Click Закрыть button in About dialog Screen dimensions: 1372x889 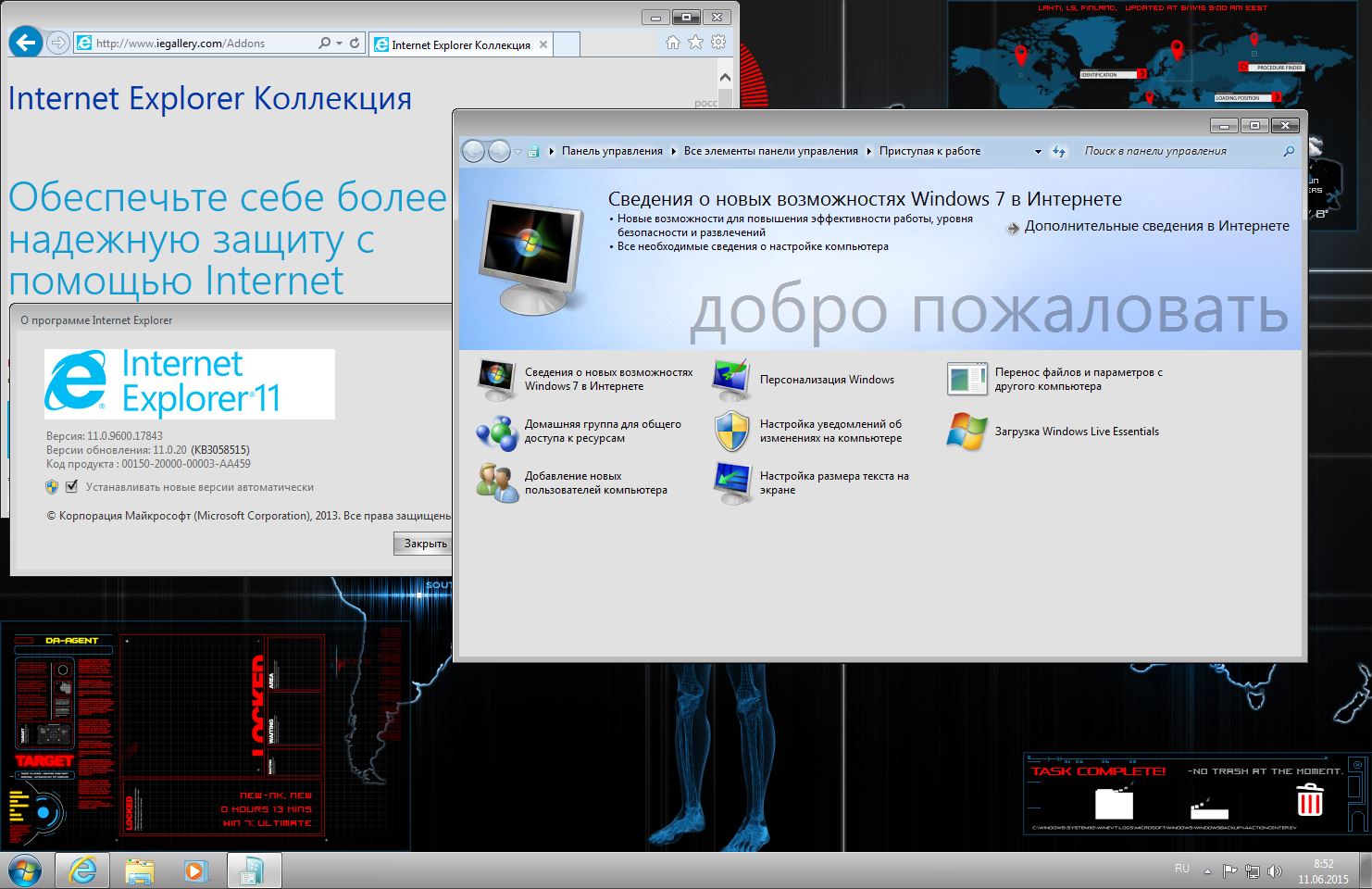(x=425, y=544)
